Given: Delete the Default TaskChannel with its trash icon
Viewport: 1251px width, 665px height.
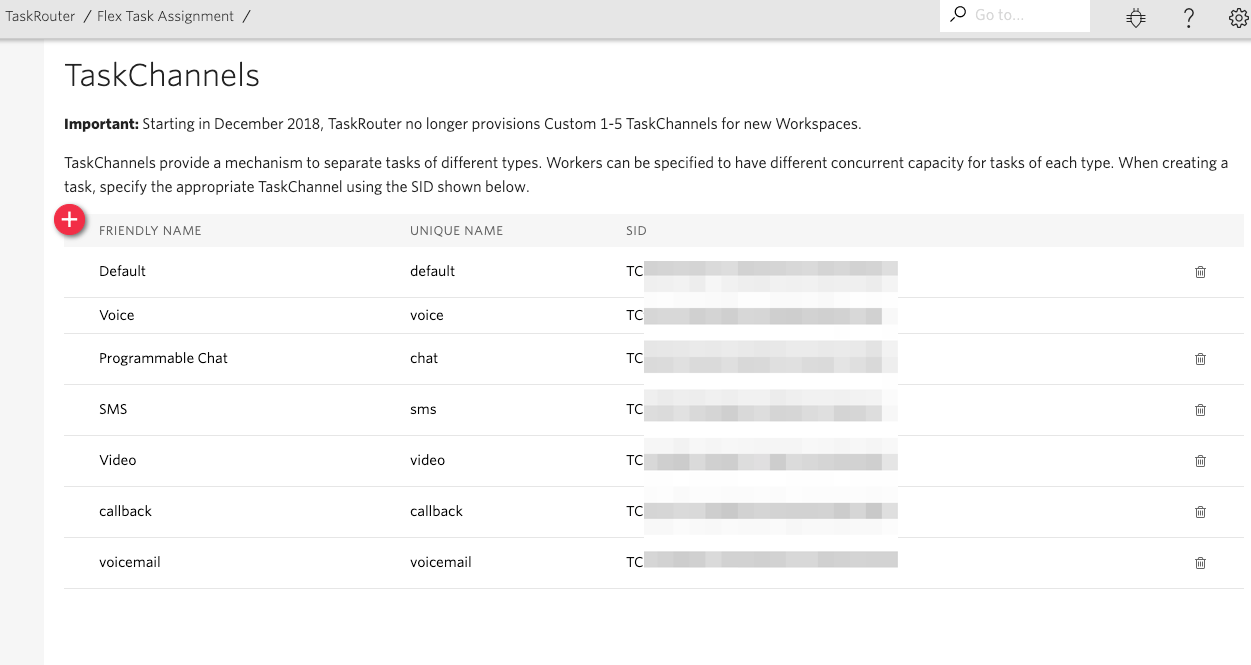Looking at the screenshot, I should tap(1200, 271).
